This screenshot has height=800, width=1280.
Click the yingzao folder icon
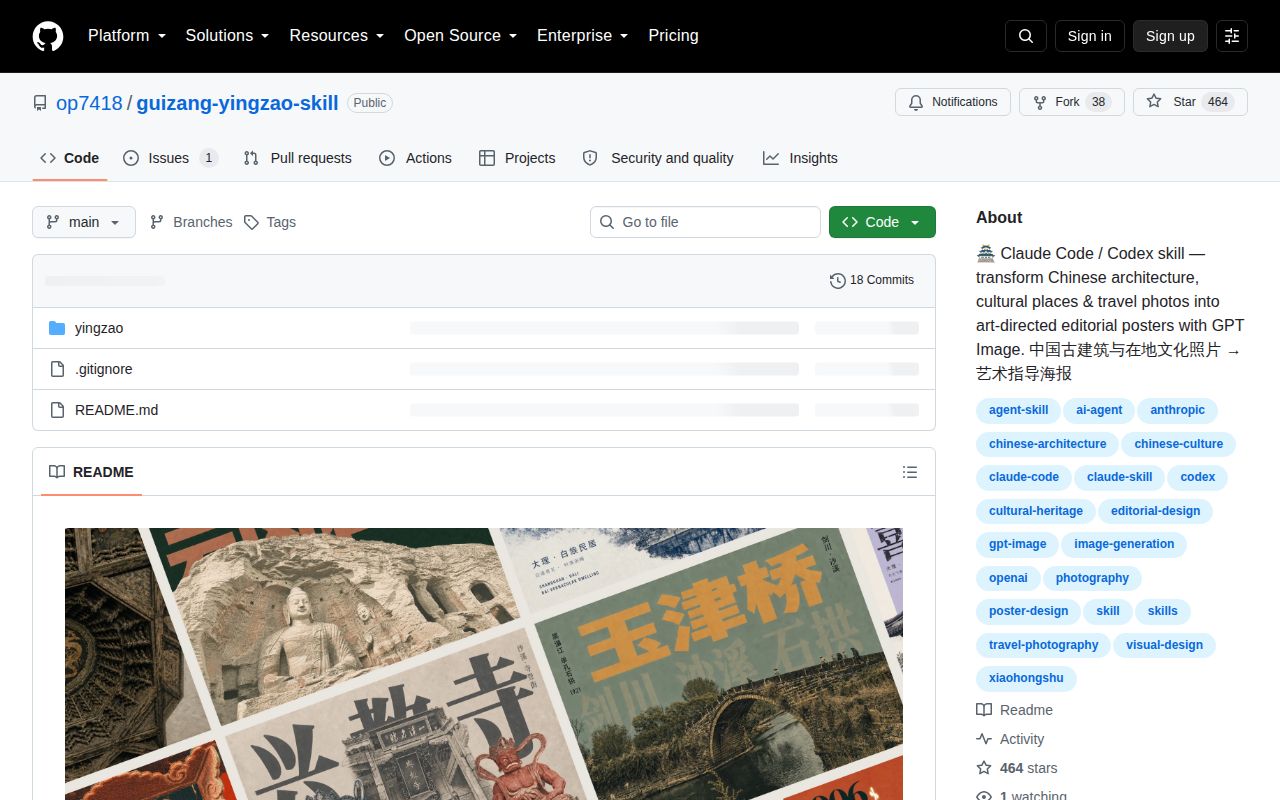click(x=57, y=328)
